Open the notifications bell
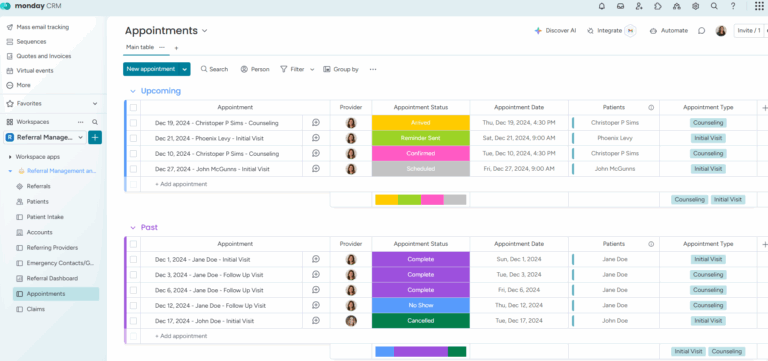 601,6
